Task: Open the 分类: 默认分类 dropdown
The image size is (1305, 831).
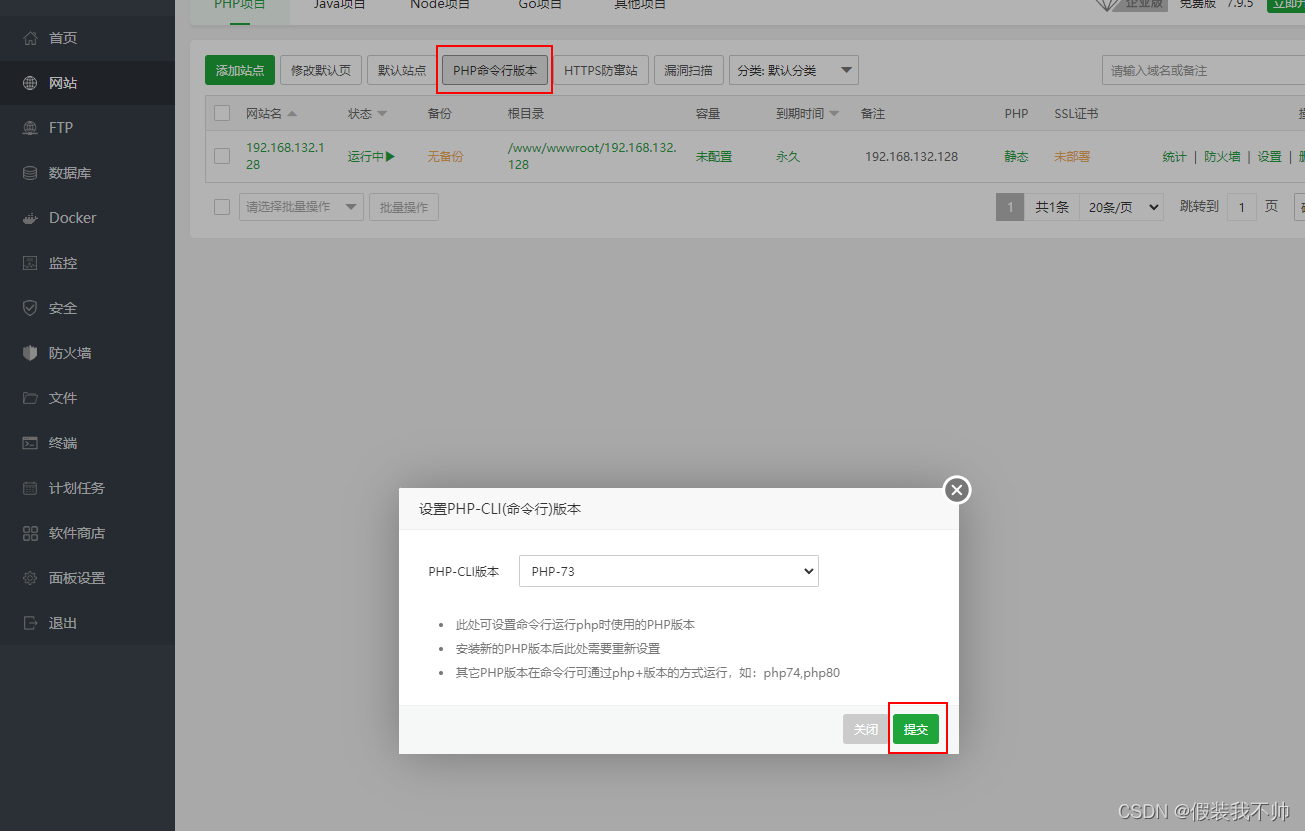Action: (x=794, y=70)
